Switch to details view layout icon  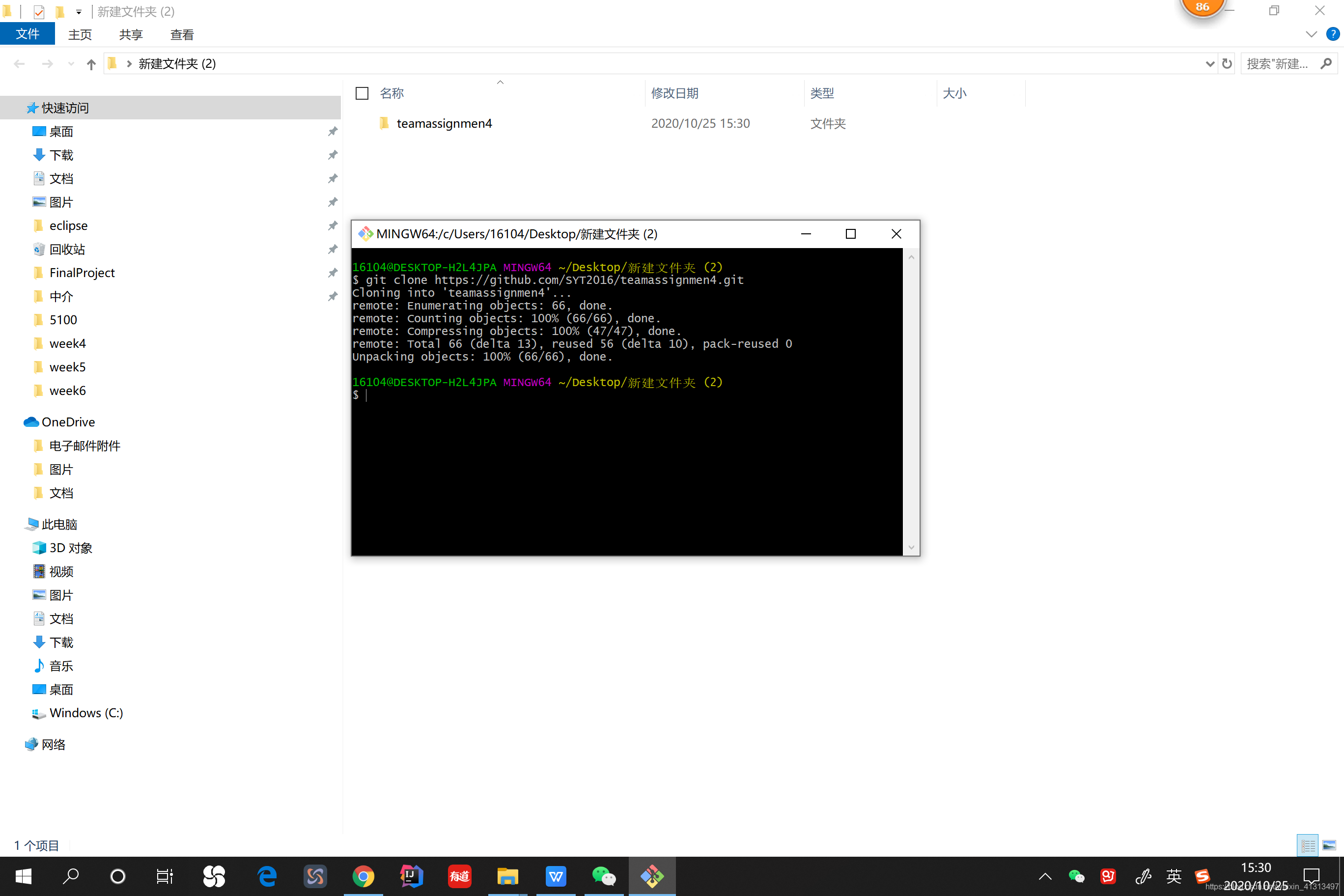coord(1308,845)
